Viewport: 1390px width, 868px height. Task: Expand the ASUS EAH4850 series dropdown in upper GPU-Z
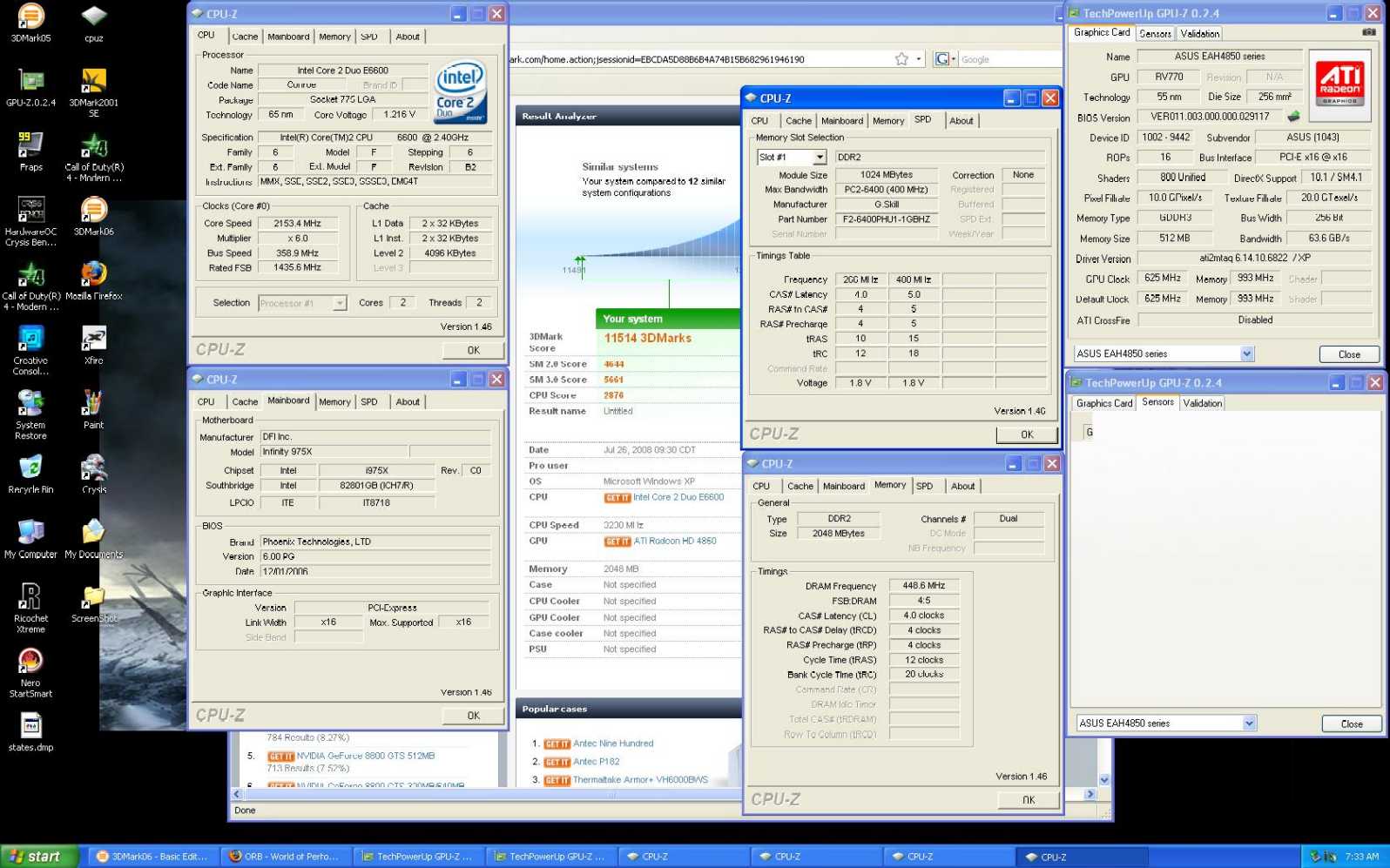pos(1247,353)
